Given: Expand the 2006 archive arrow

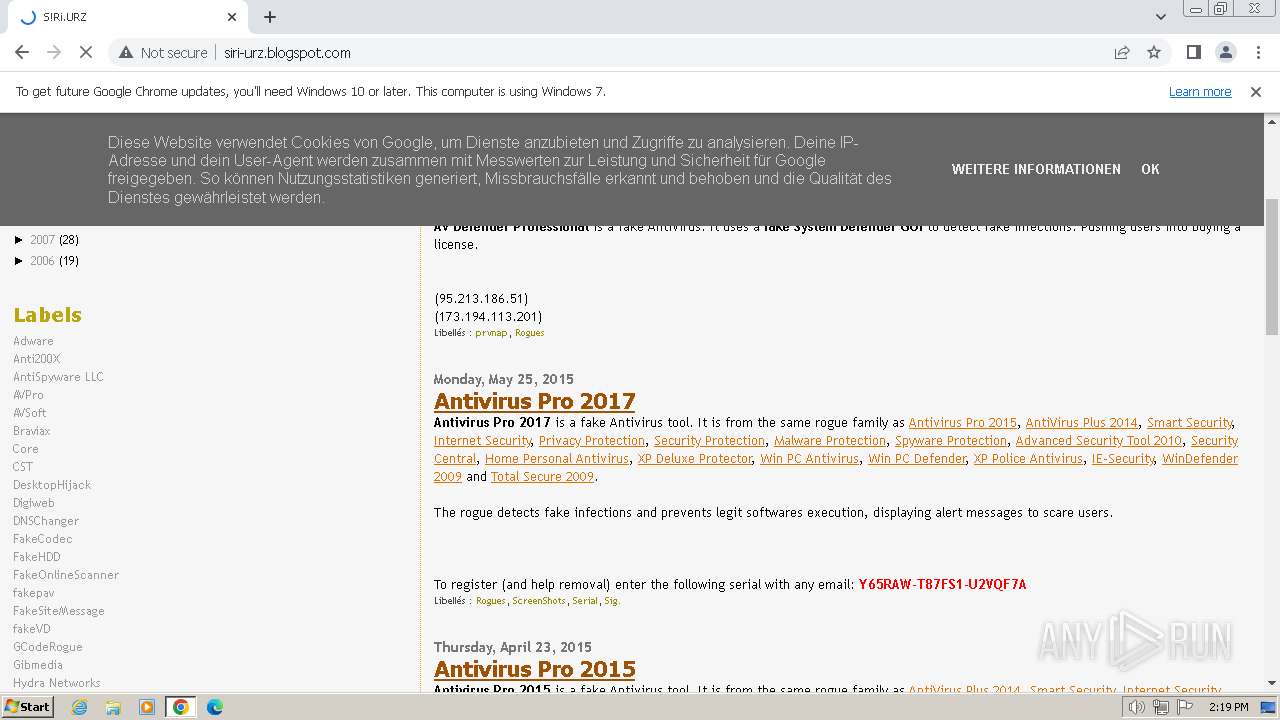Looking at the screenshot, I should 19,261.
